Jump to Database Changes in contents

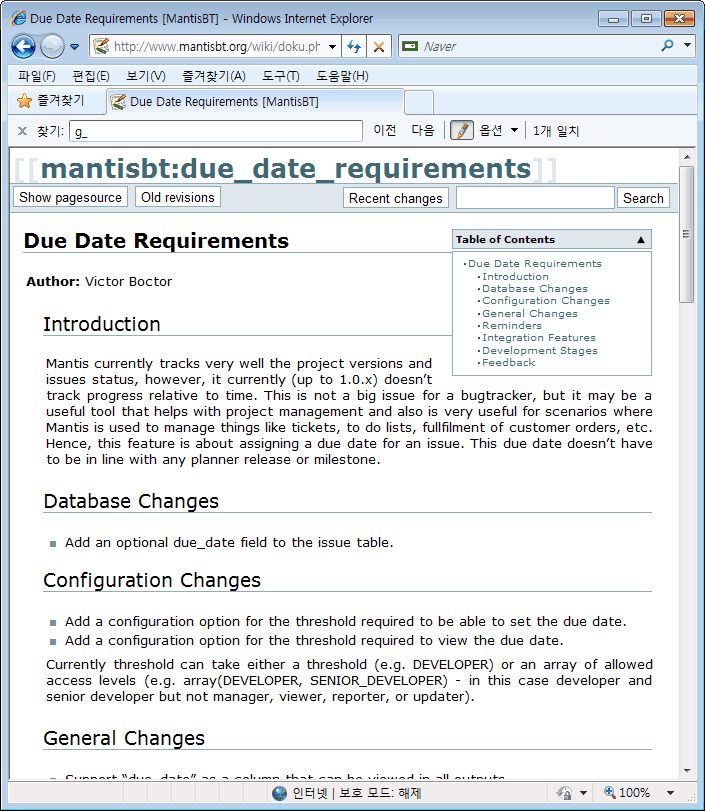[x=535, y=289]
